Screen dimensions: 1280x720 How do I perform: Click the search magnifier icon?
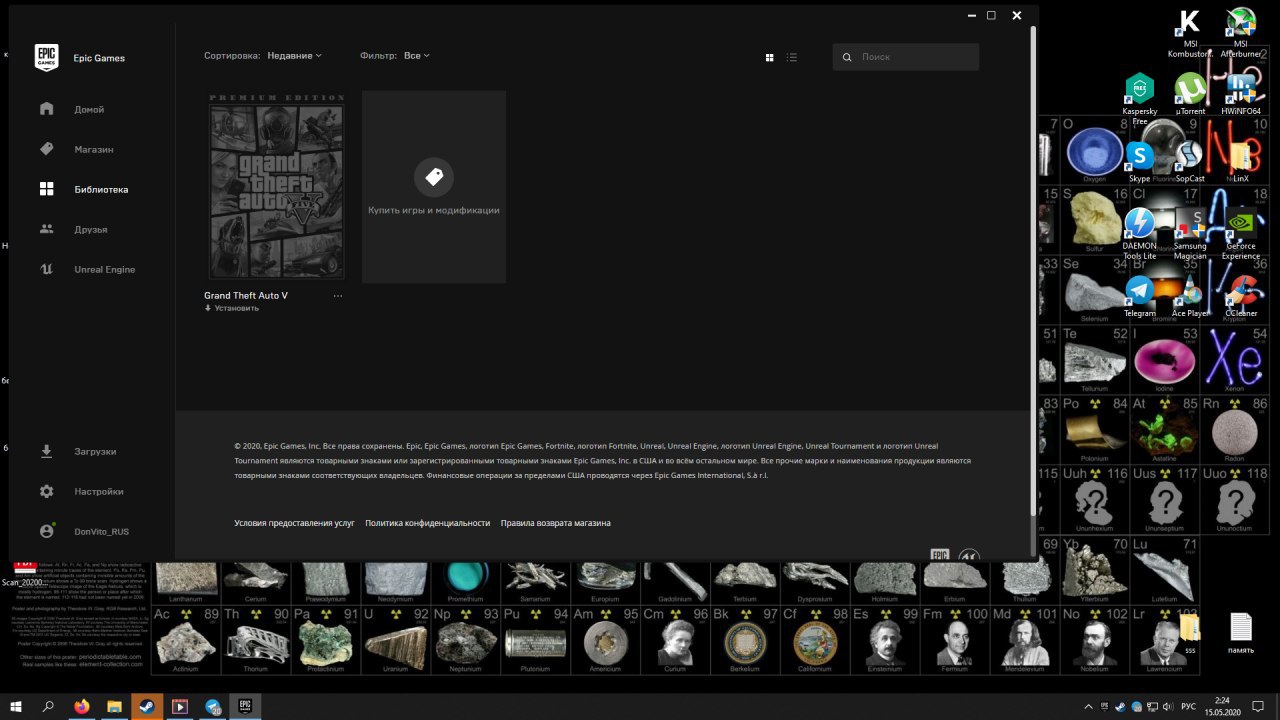tap(848, 57)
